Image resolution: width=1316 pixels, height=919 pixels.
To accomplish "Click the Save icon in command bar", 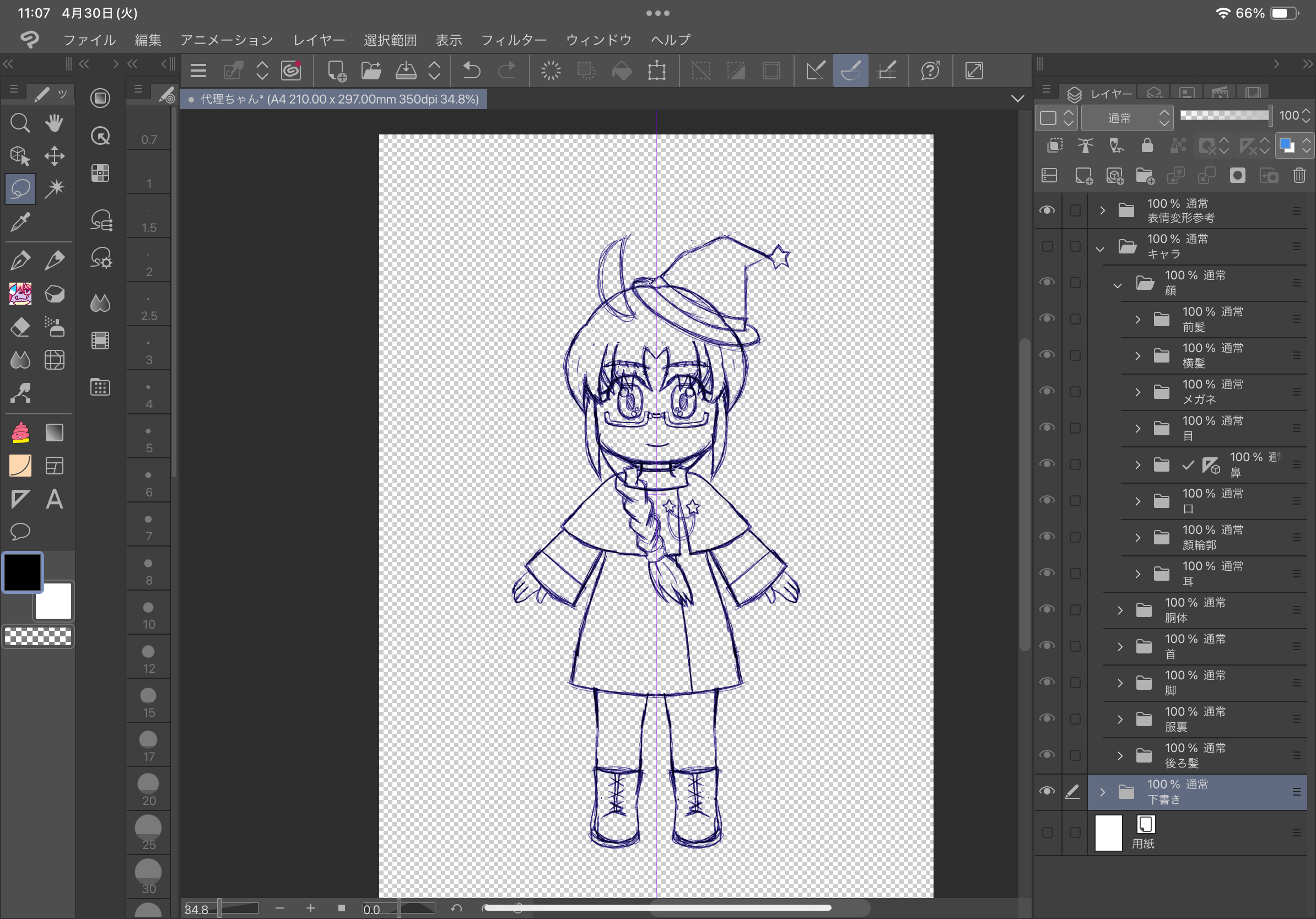I will click(406, 71).
